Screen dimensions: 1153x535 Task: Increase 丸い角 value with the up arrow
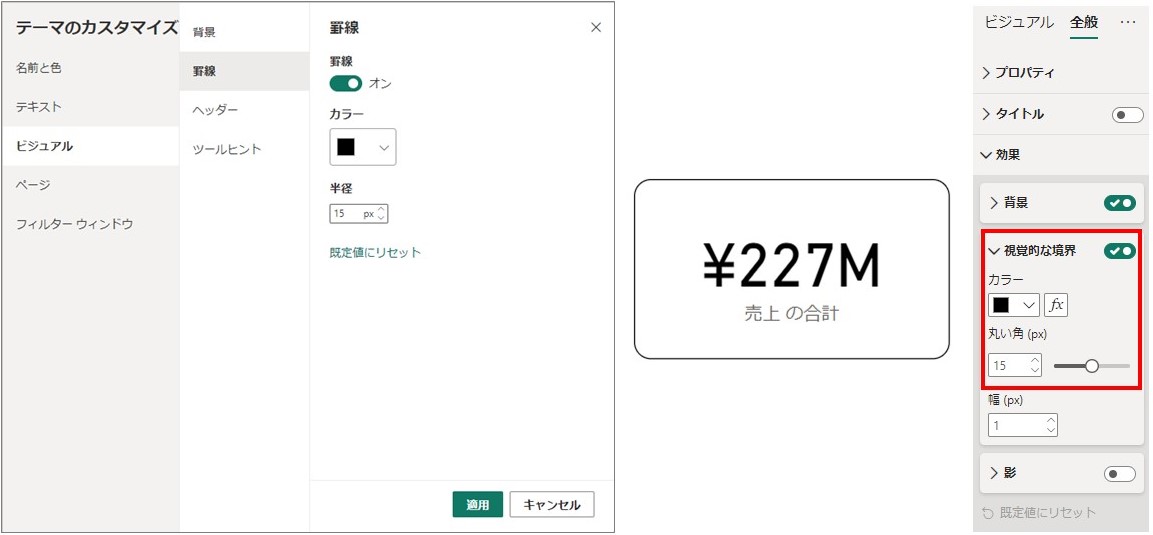pos(1035,360)
